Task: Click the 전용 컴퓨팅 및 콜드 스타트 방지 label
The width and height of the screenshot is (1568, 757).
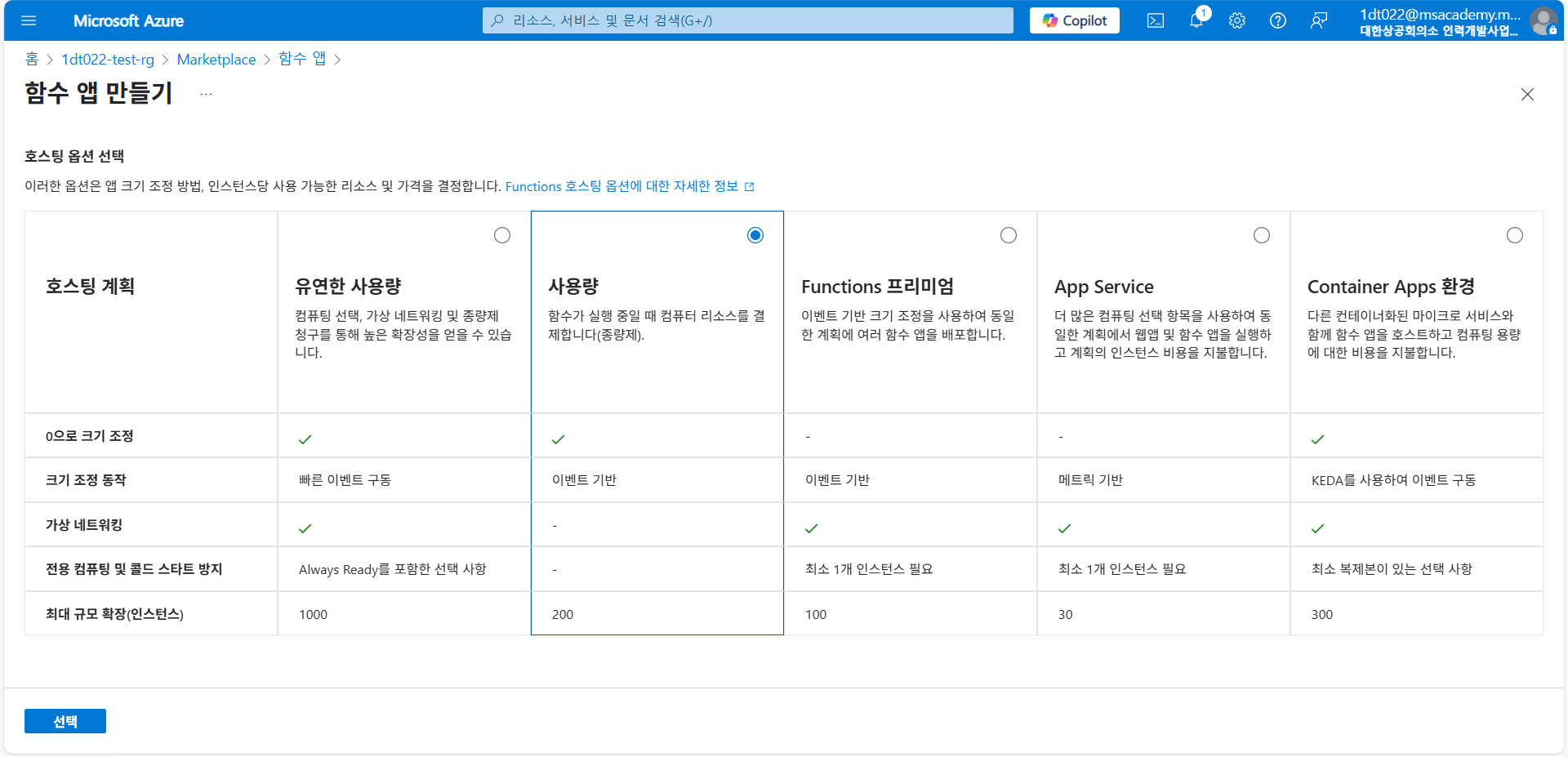Action: [x=134, y=569]
